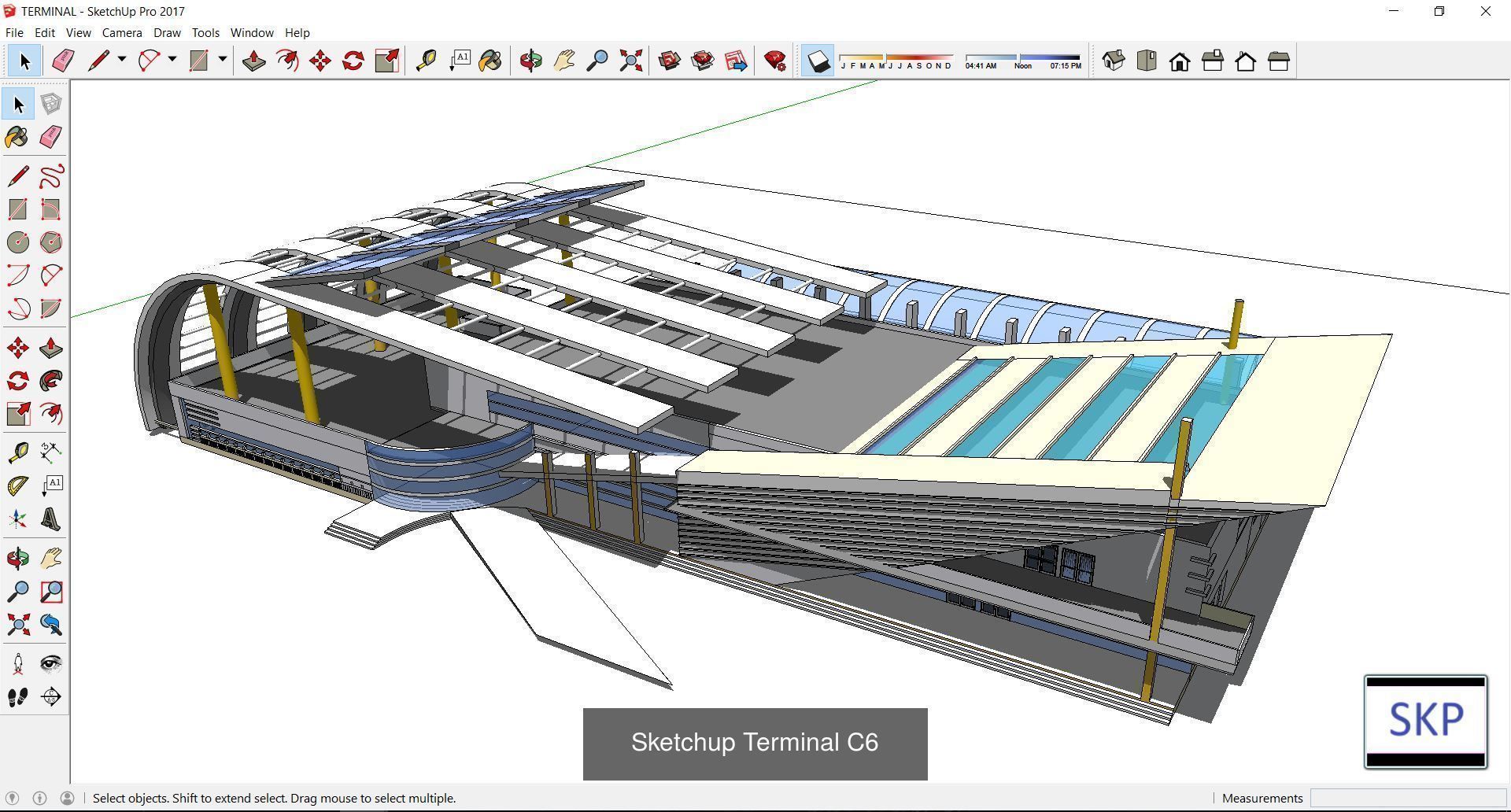This screenshot has width=1511, height=812.
Task: Open the Edit menu
Action: (45, 32)
